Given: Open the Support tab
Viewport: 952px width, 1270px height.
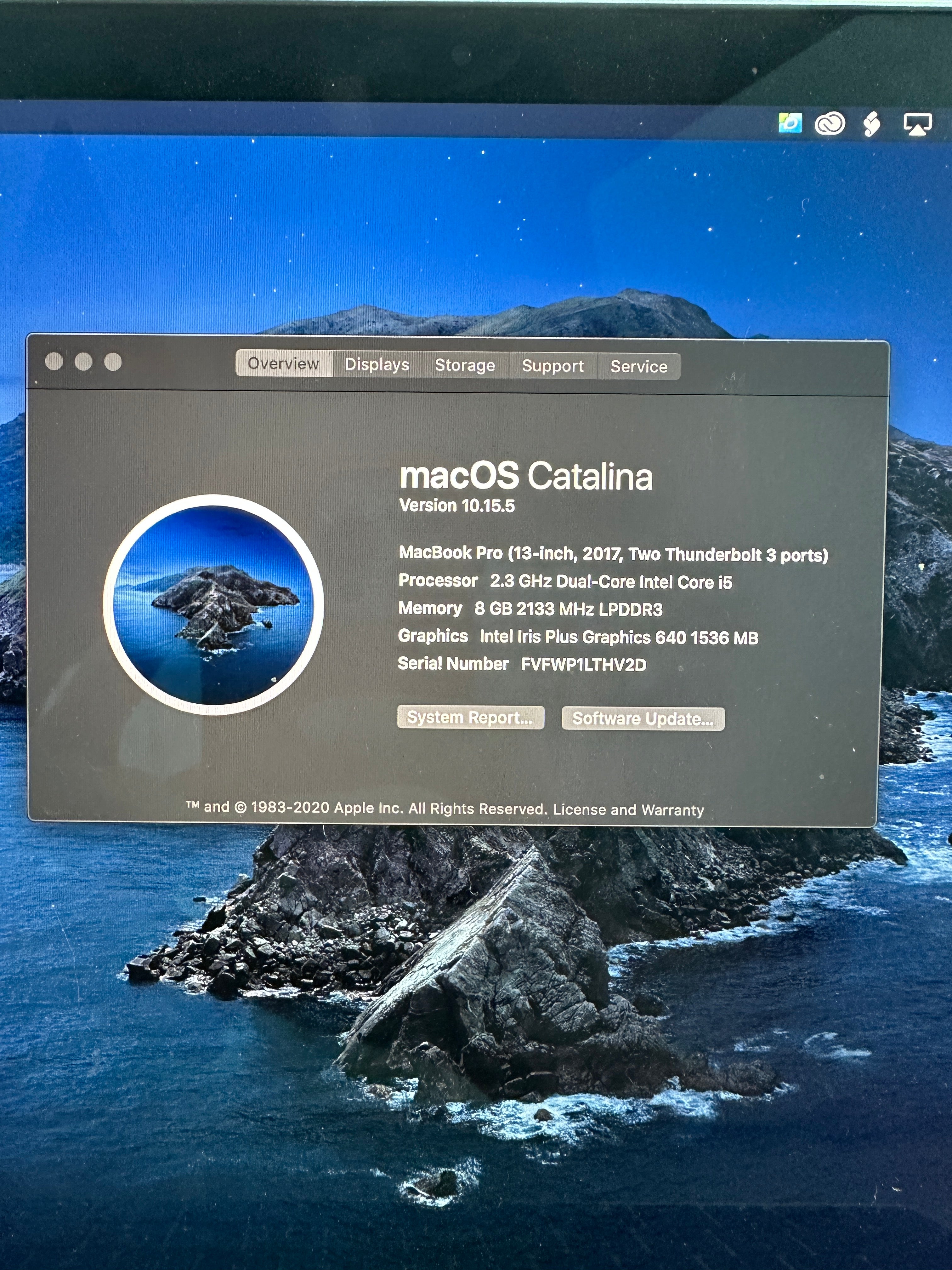Looking at the screenshot, I should point(552,366).
